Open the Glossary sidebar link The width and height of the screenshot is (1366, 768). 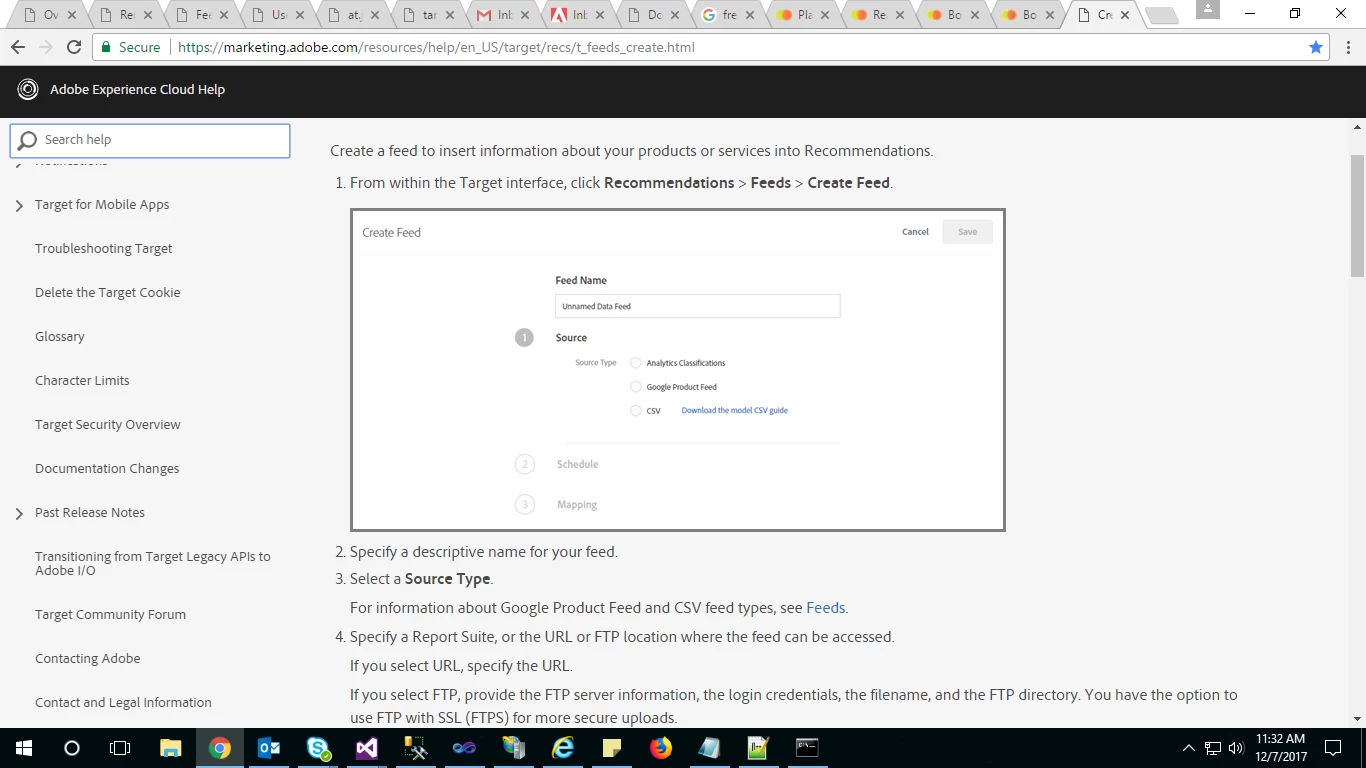pos(59,336)
